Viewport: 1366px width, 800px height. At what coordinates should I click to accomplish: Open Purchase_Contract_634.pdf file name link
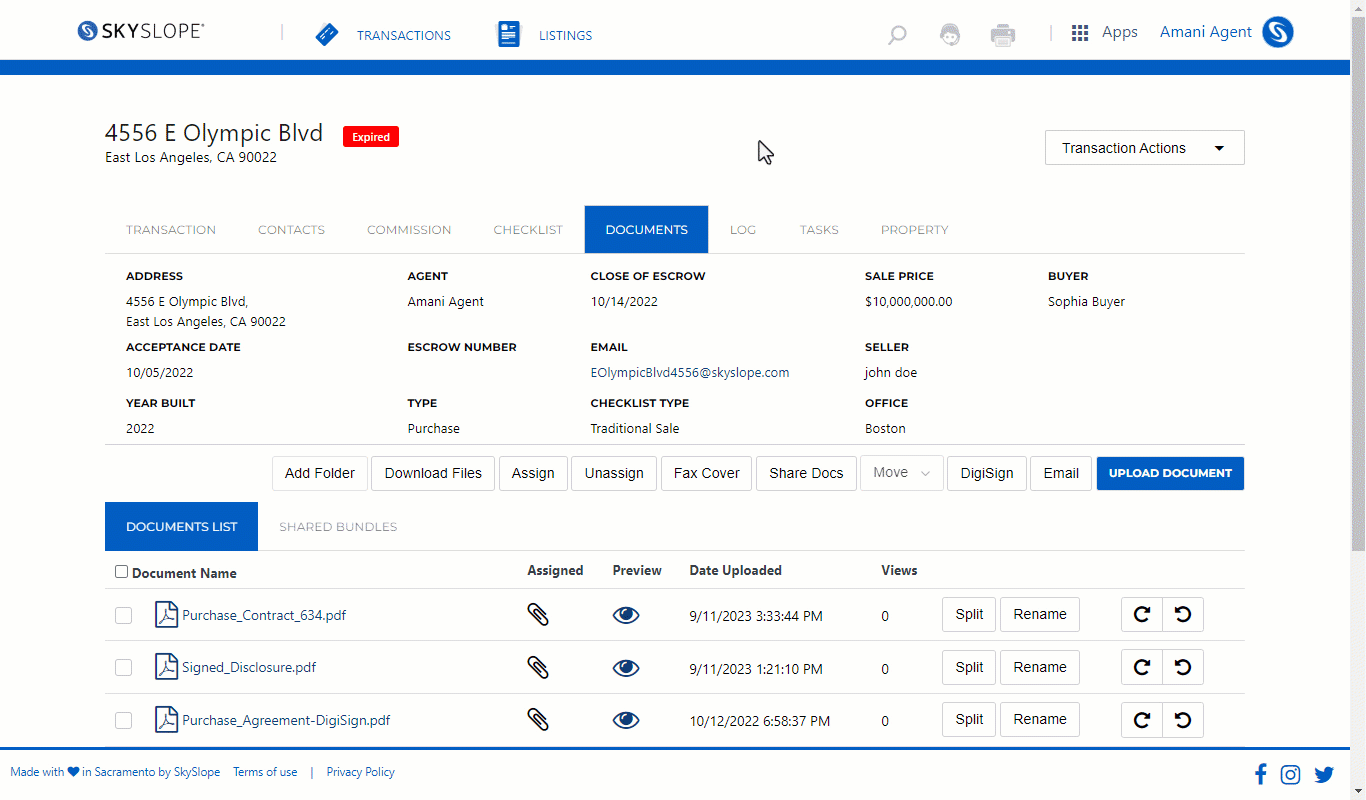pos(264,615)
